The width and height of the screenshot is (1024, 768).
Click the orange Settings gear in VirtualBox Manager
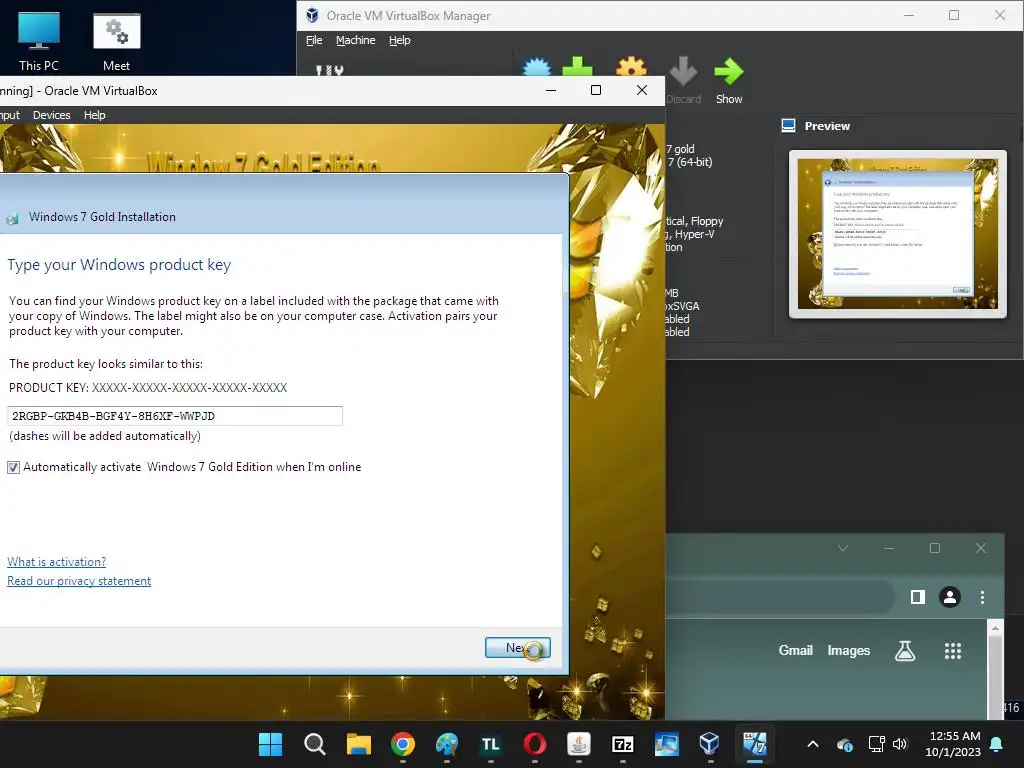(631, 67)
